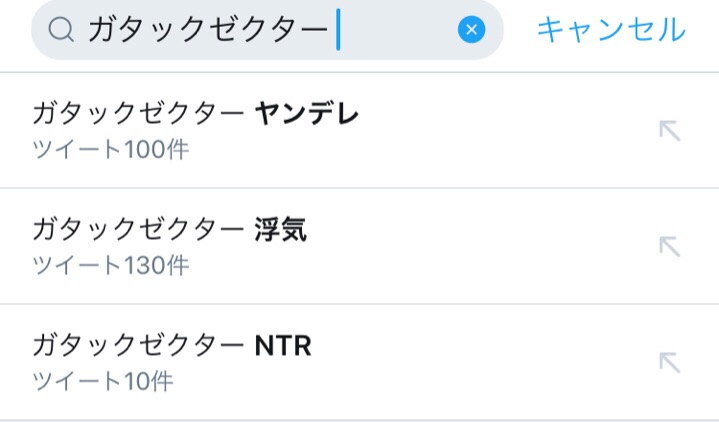The width and height of the screenshot is (719, 422).
Task: Insert NTR suggestion using its arrow icon
Action: tap(669, 362)
